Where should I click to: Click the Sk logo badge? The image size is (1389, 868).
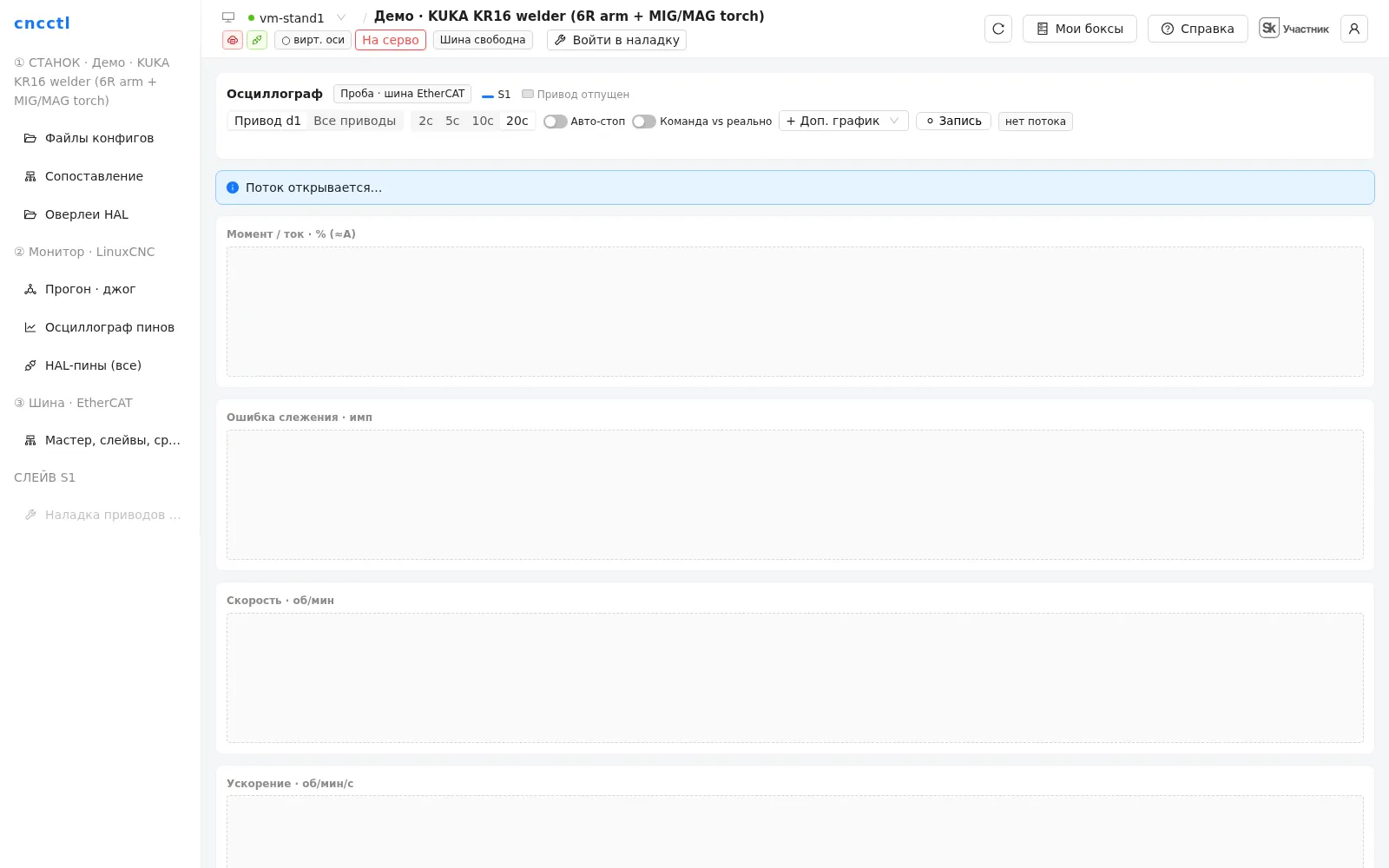1269,28
